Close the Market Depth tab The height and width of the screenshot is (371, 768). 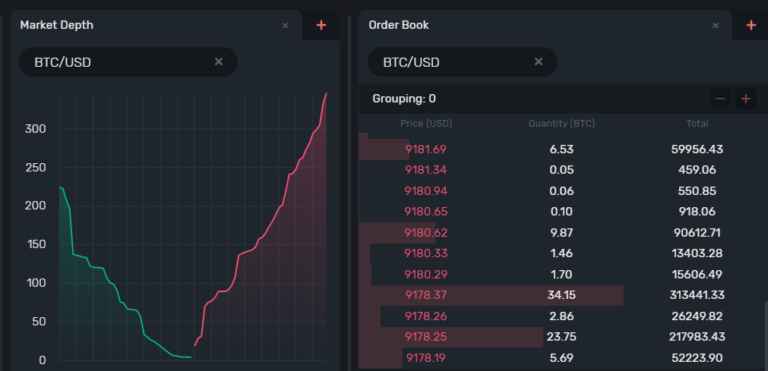coord(285,25)
